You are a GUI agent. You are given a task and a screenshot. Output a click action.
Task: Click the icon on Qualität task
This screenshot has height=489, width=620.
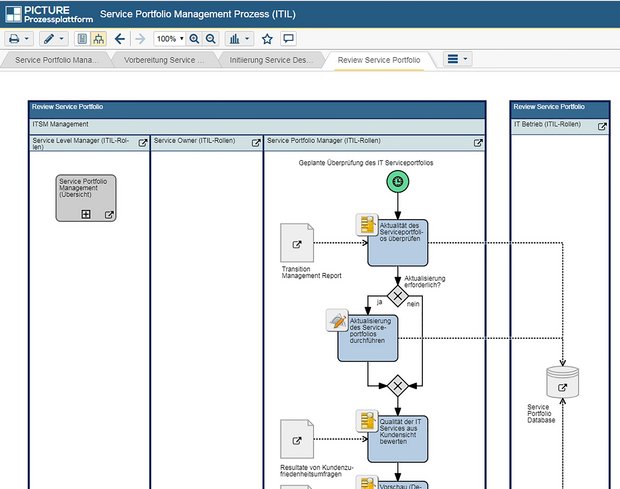click(x=367, y=421)
